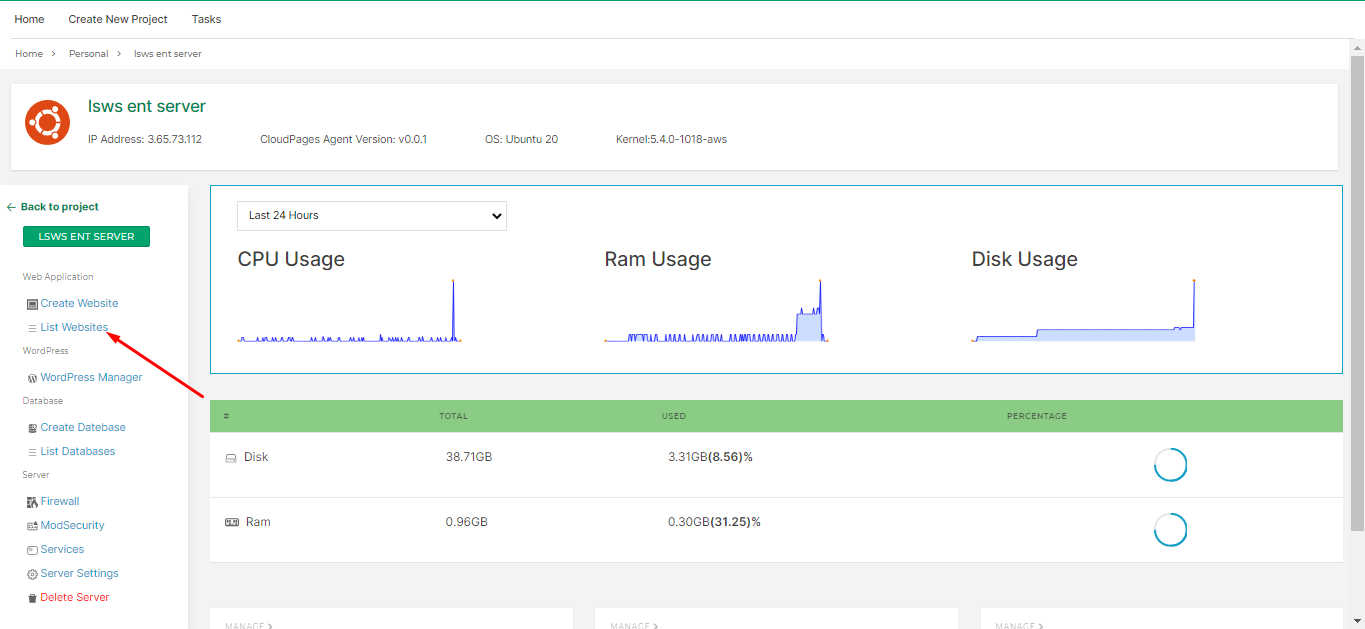Open the Last 24 Hours dropdown
Viewport: 1365px width, 629px height.
(371, 216)
